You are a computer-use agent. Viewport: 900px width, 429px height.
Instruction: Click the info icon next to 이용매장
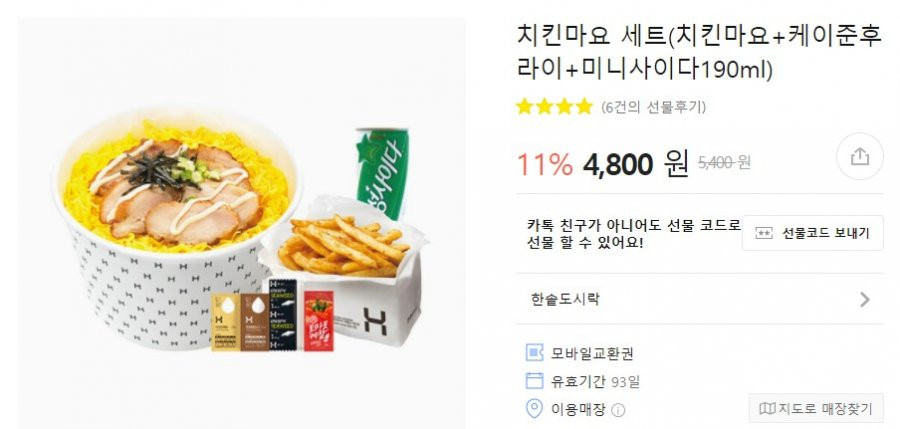(618, 411)
